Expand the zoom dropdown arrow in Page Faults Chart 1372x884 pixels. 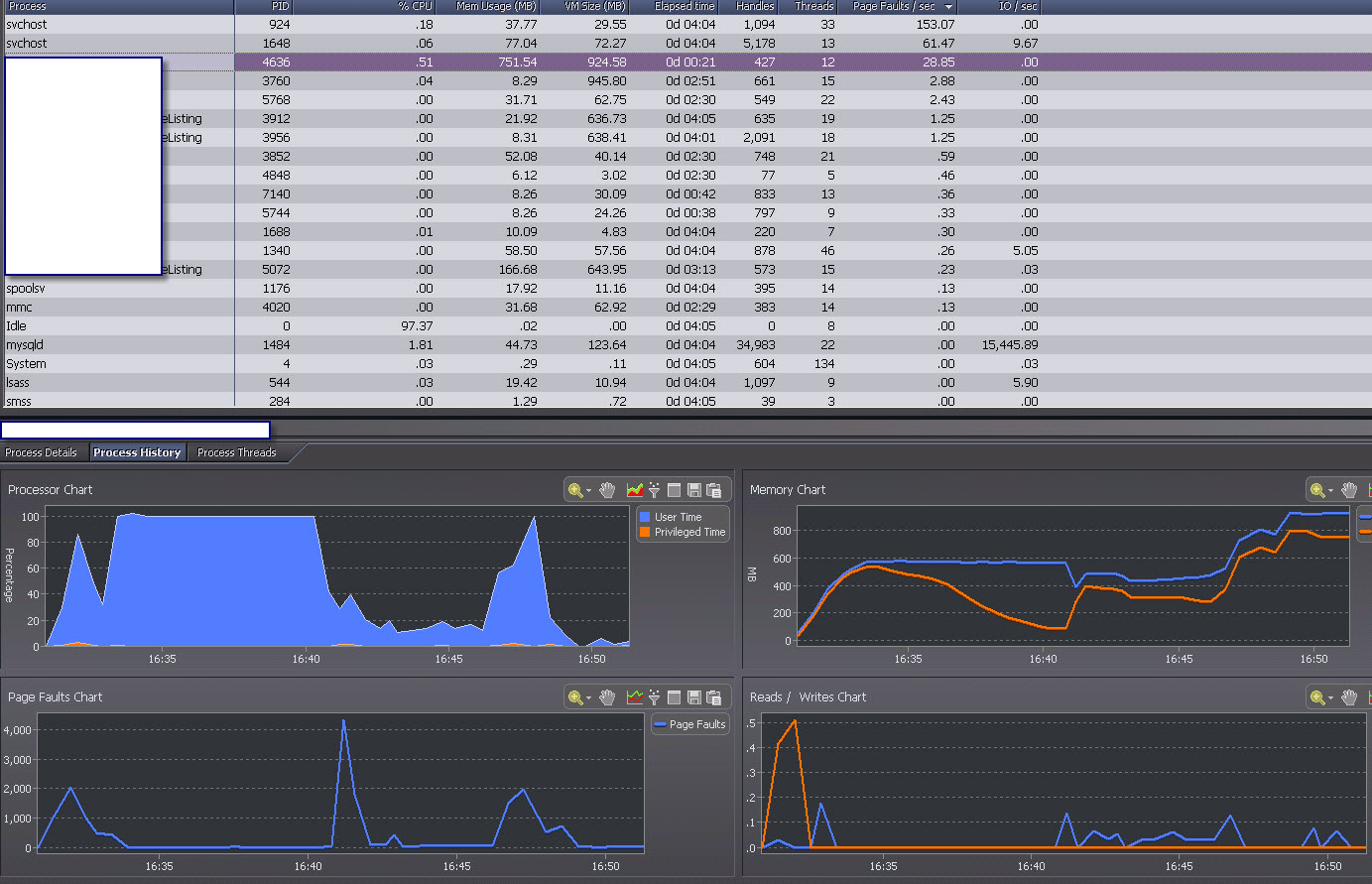pyautogui.click(x=589, y=697)
